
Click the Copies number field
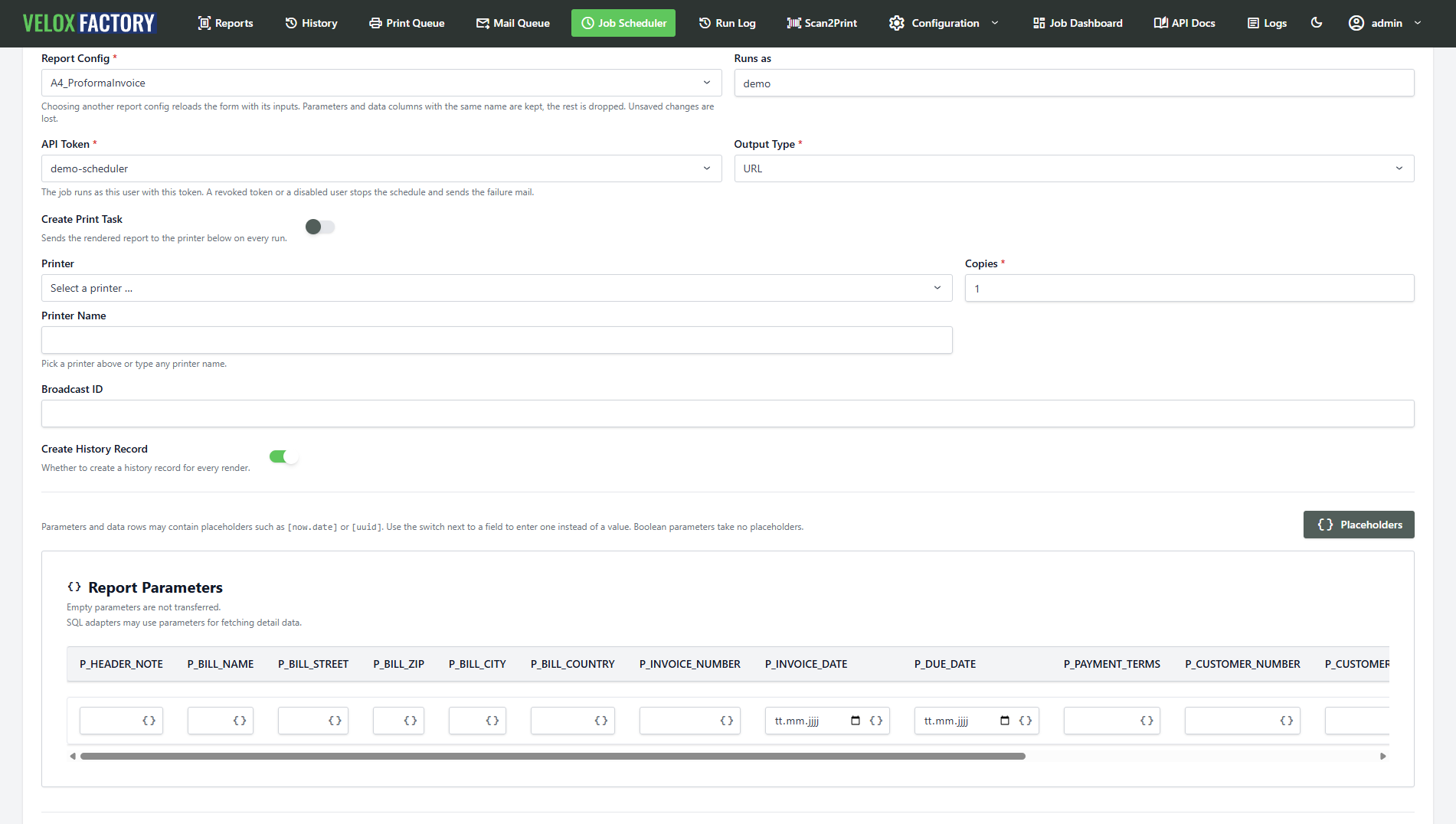tap(1189, 288)
